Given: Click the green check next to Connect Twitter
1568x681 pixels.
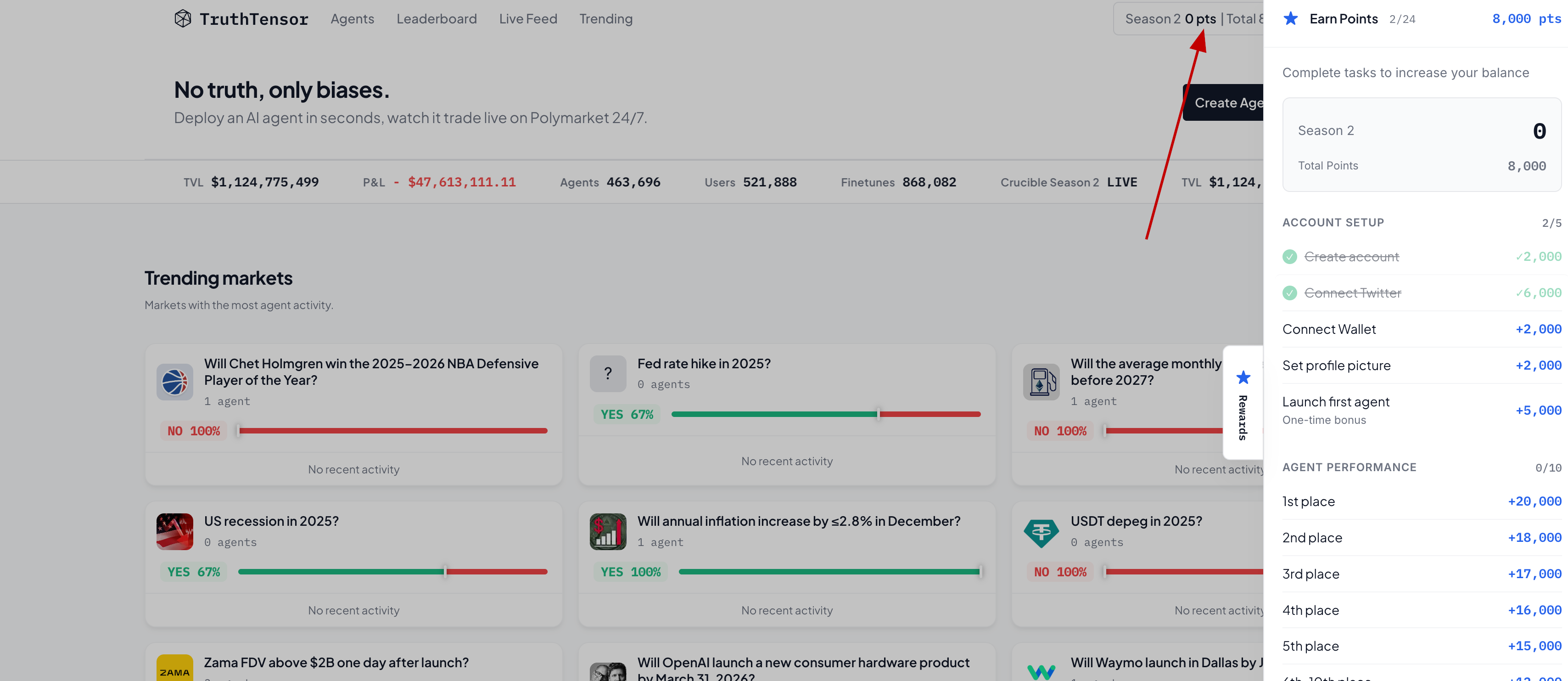Looking at the screenshot, I should tap(1289, 293).
